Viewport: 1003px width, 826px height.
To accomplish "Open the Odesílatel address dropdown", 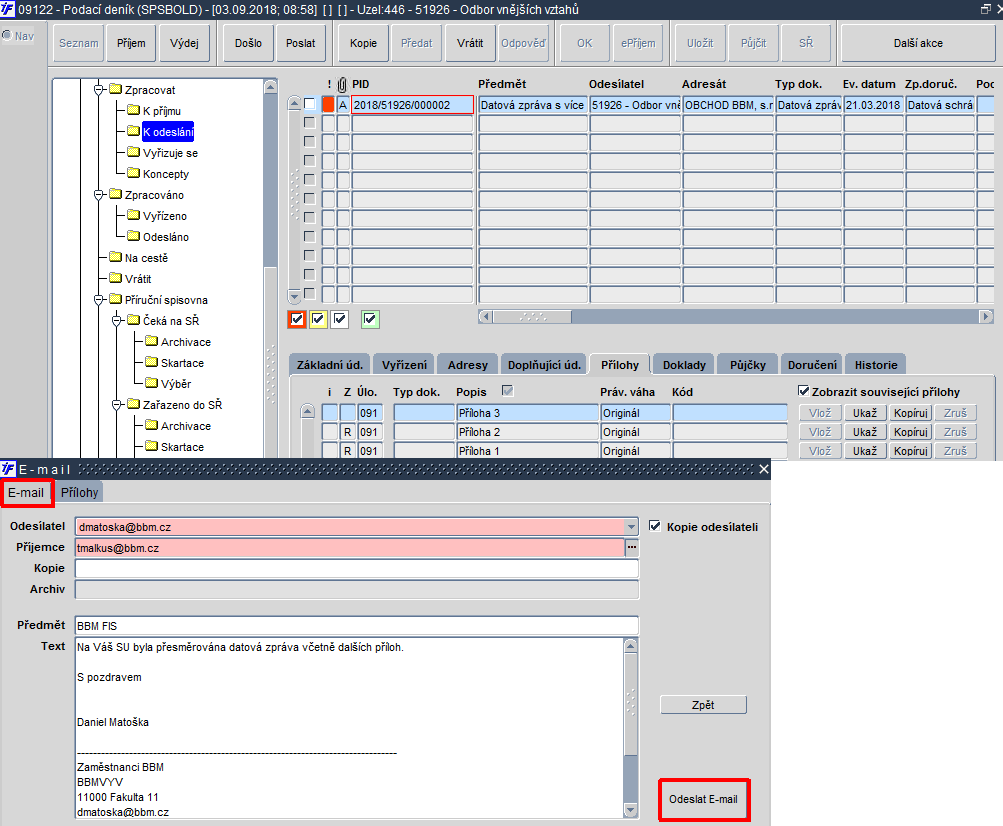I will (631, 527).
